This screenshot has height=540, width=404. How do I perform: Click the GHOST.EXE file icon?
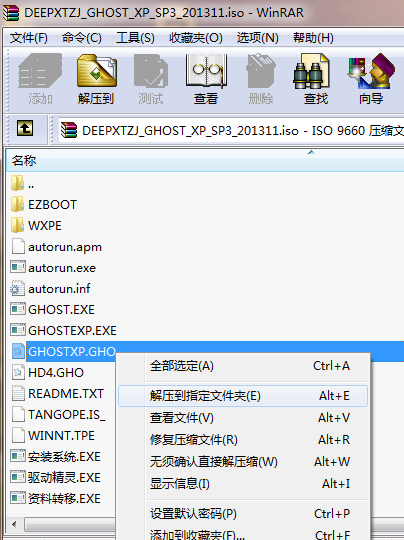click(x=18, y=309)
